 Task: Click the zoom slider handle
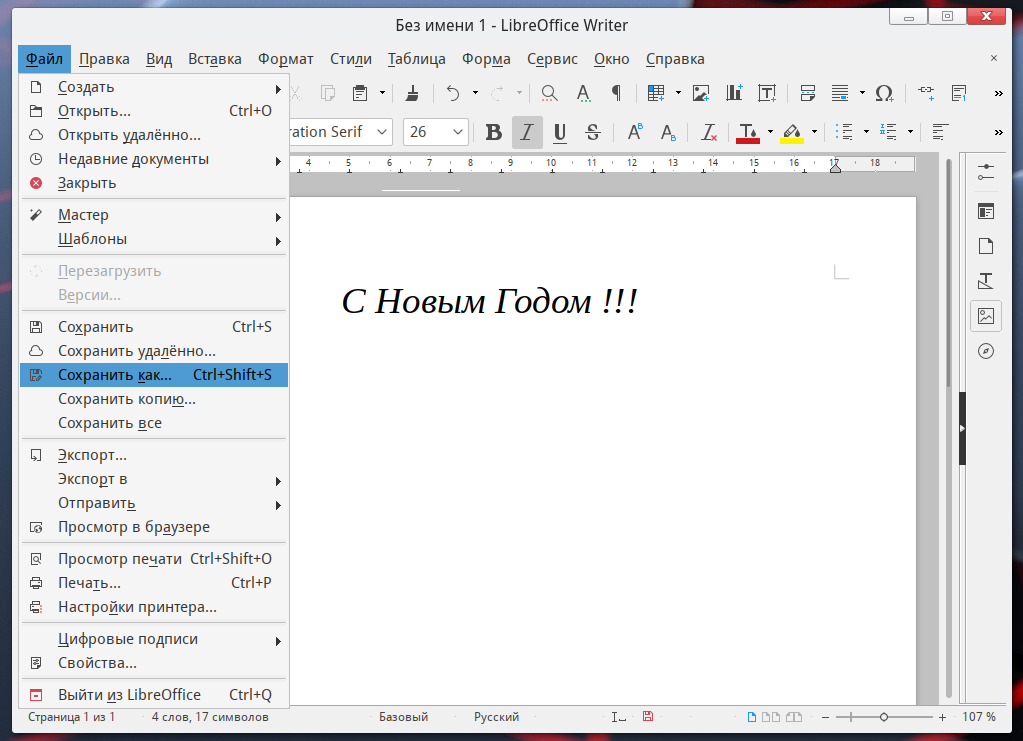pos(884,717)
